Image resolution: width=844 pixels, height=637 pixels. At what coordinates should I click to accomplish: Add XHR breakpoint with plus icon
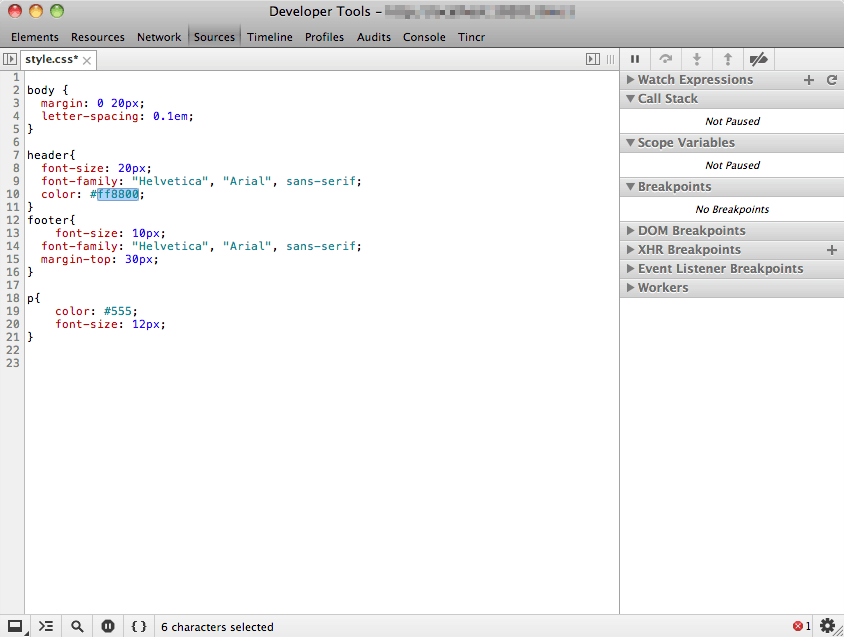point(832,250)
